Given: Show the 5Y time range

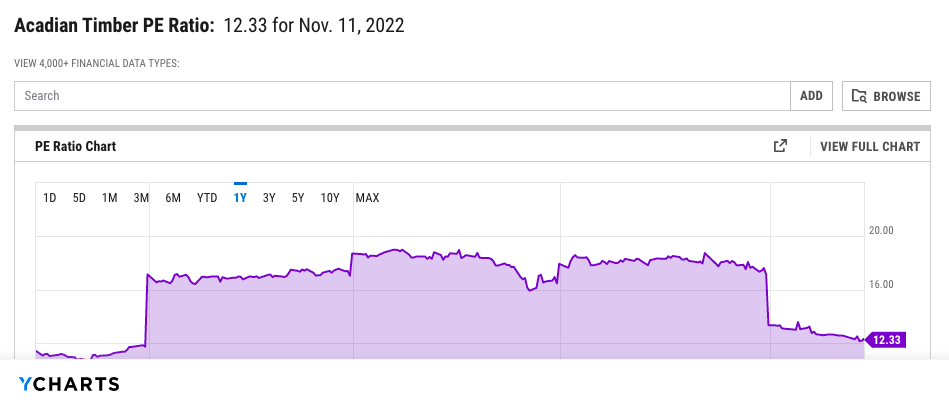Looking at the screenshot, I should pos(298,198).
